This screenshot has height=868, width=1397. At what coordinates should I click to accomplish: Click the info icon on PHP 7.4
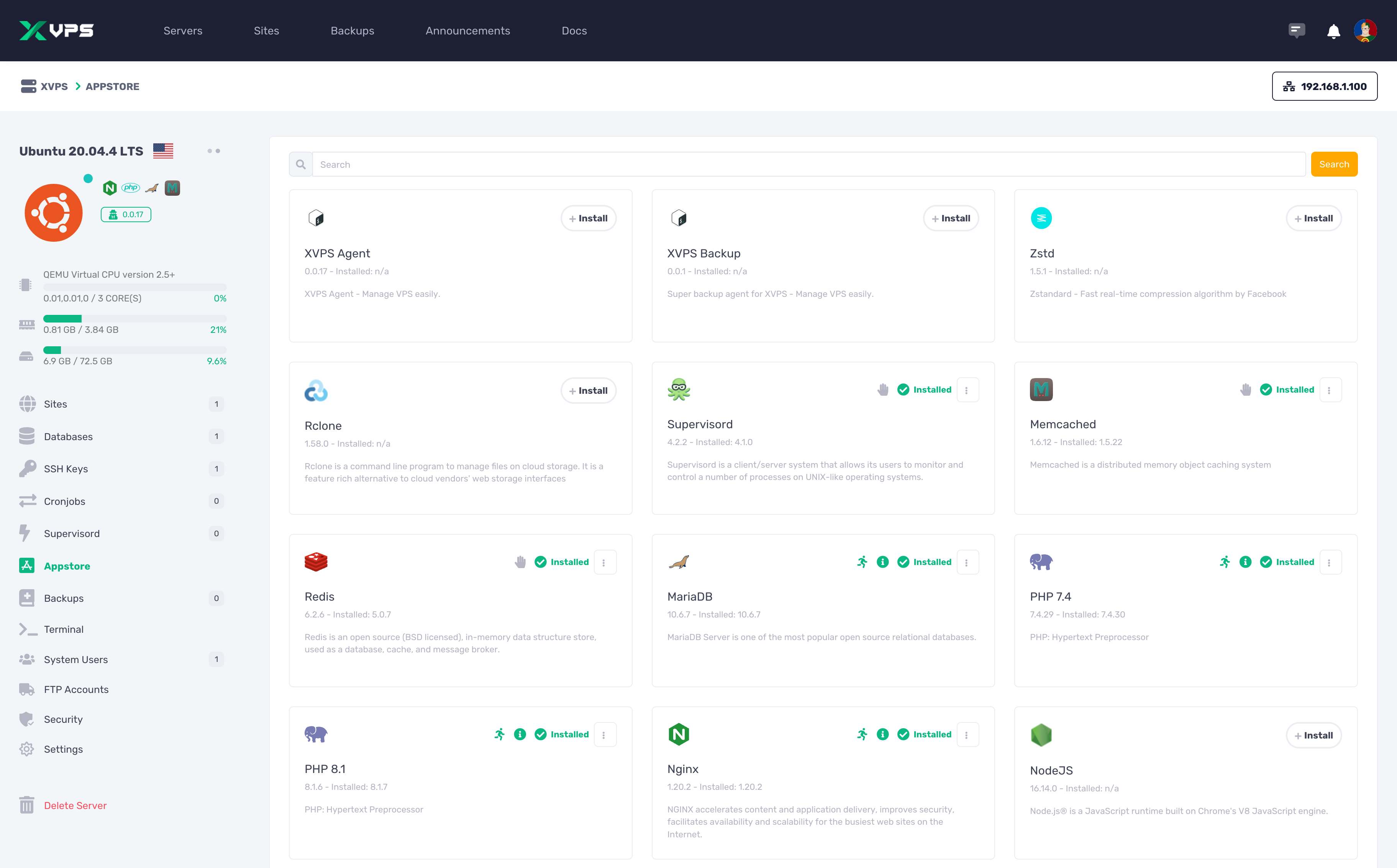[1245, 562]
